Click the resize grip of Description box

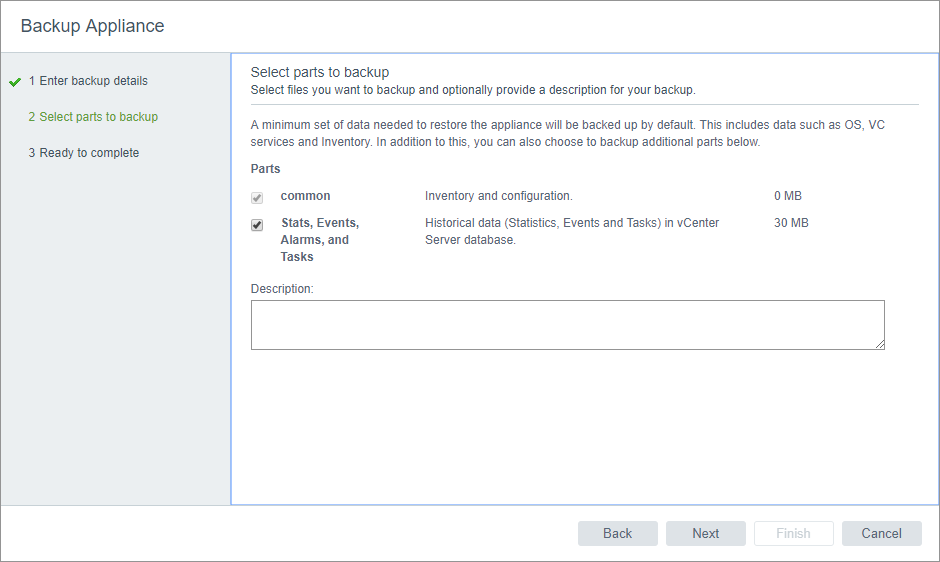(x=879, y=344)
